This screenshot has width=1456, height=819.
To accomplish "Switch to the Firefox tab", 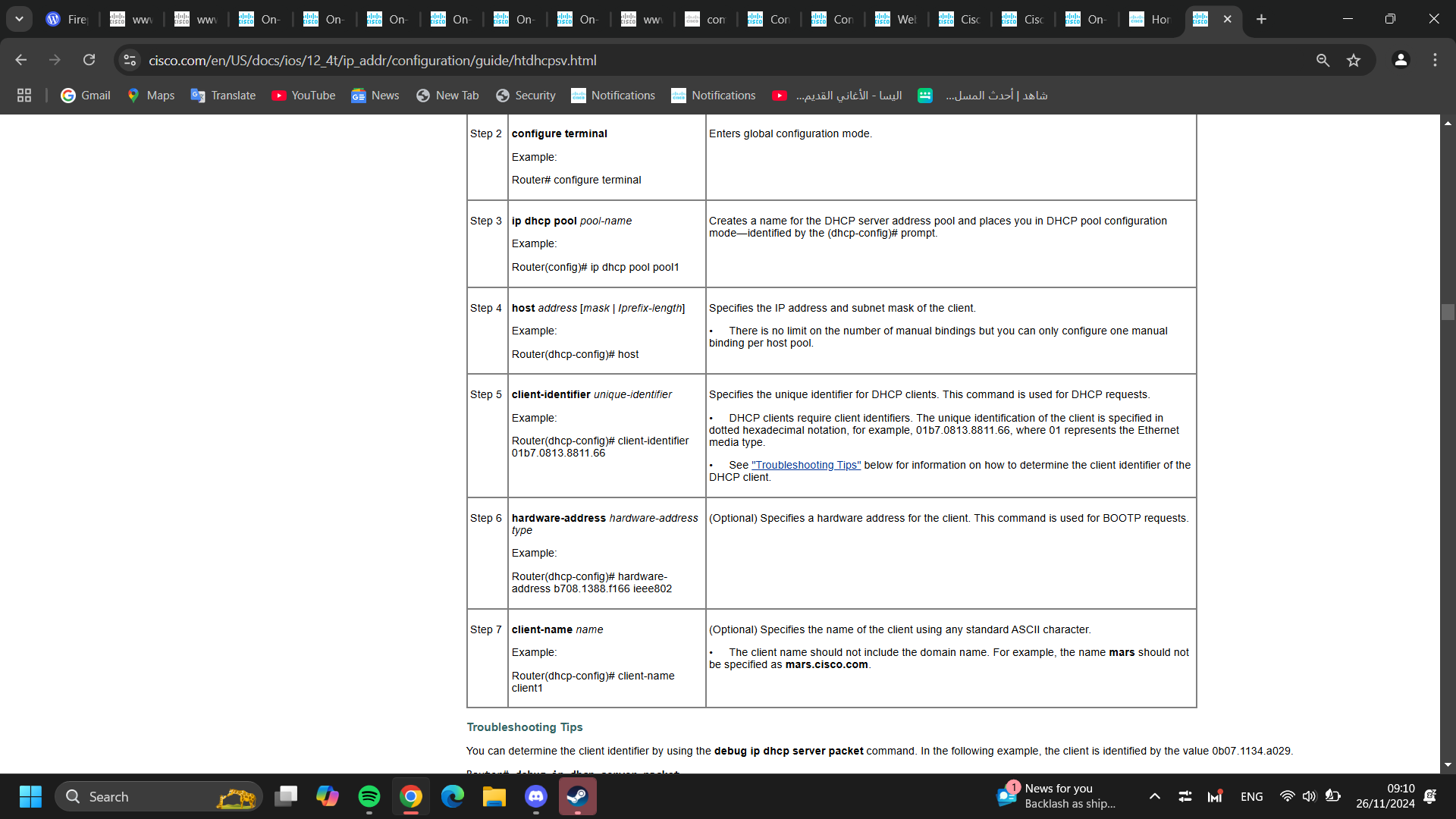I will pos(67,19).
